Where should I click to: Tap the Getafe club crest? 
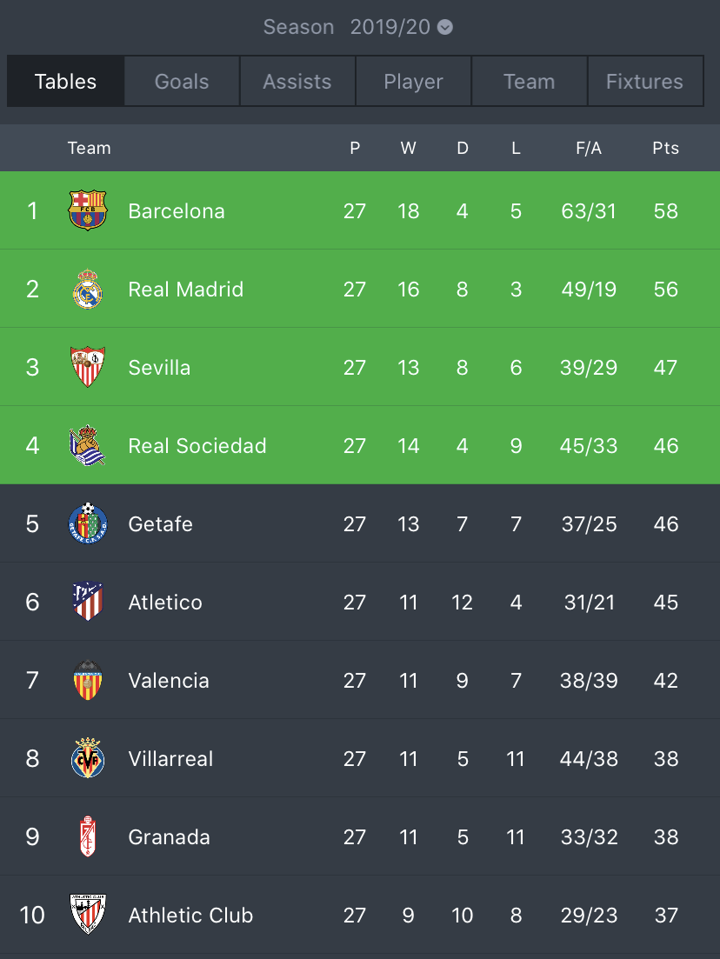coord(88,524)
